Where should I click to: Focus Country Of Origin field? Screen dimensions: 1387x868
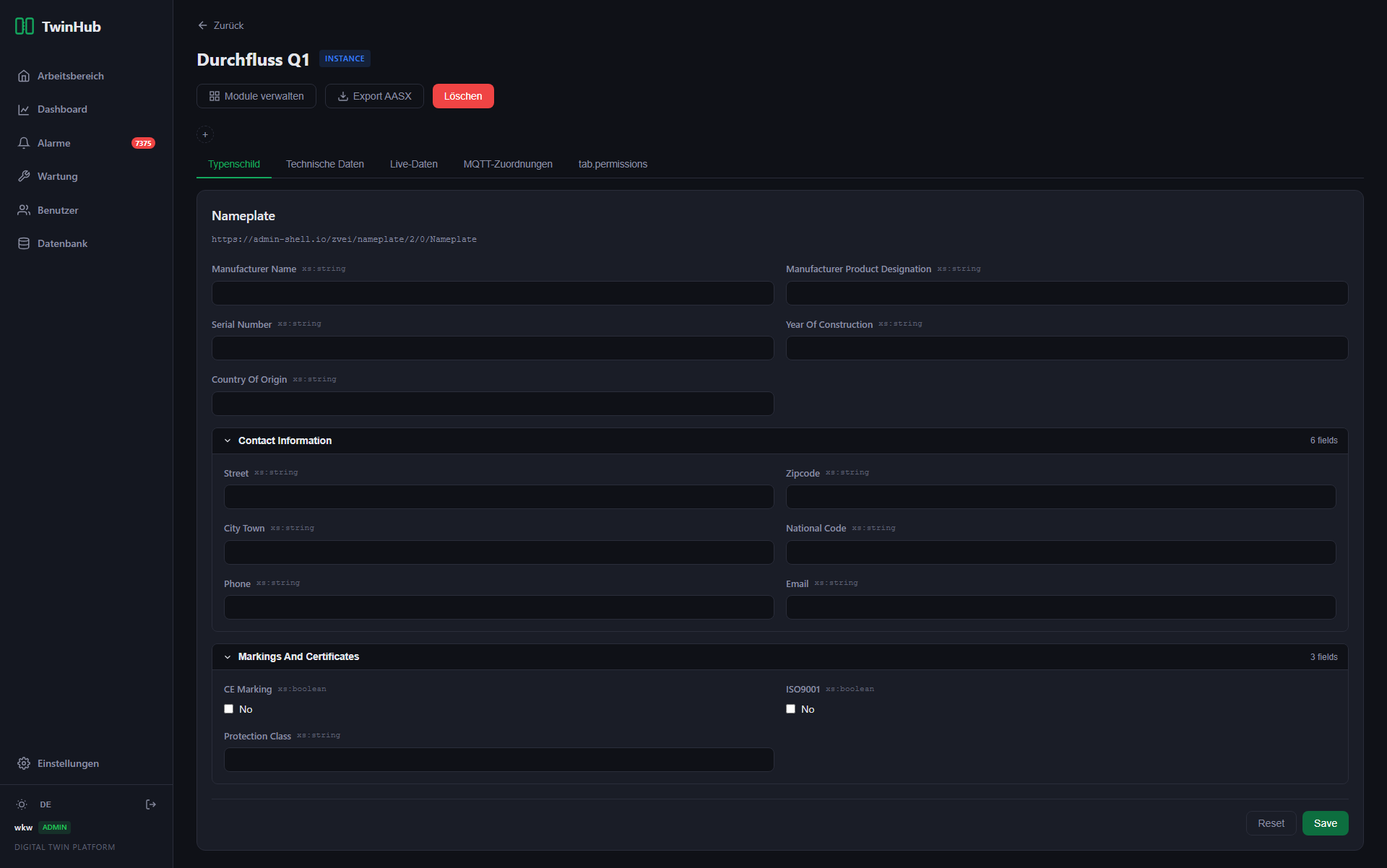pyautogui.click(x=493, y=404)
